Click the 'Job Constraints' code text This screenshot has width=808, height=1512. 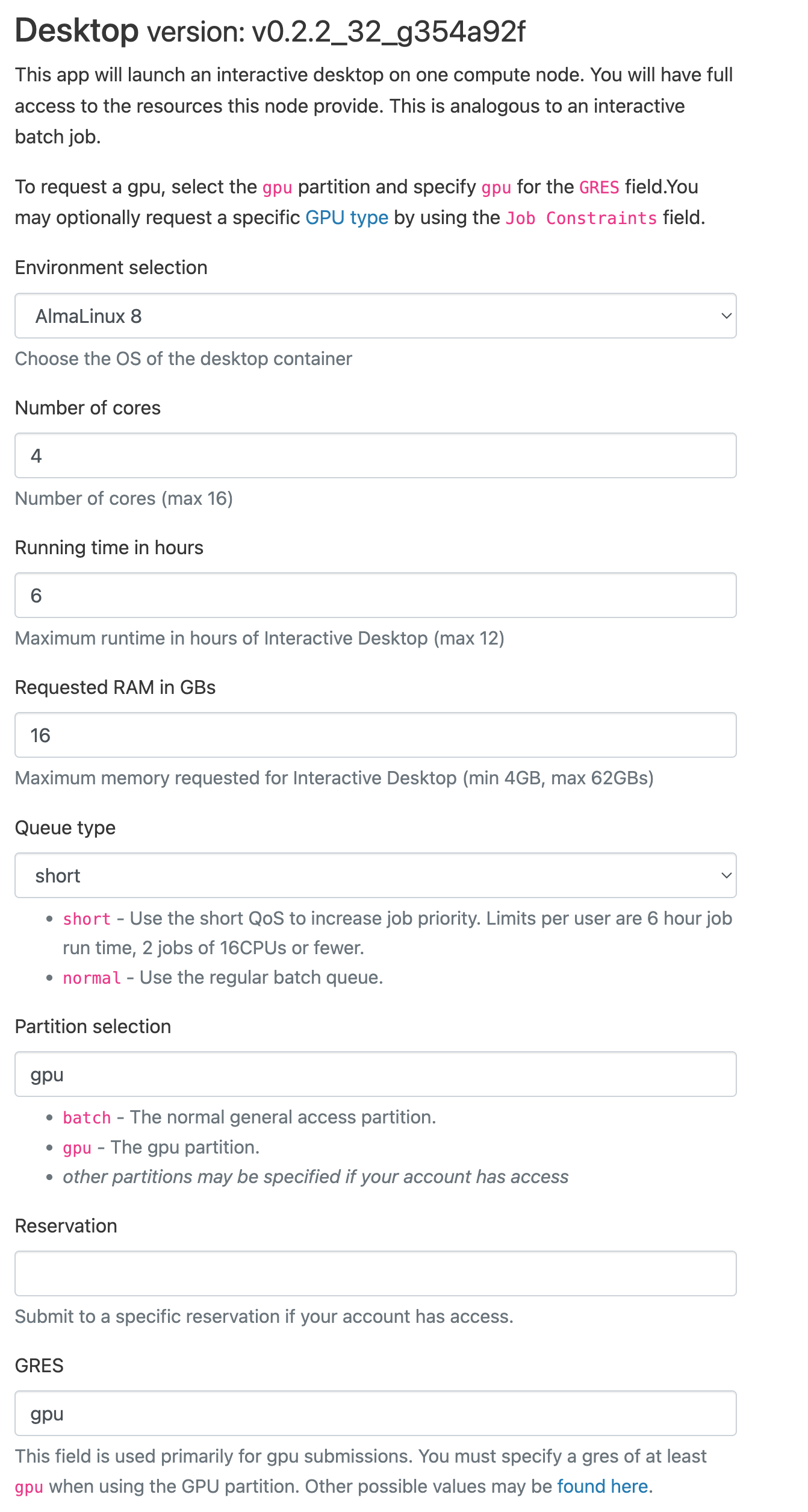580,218
